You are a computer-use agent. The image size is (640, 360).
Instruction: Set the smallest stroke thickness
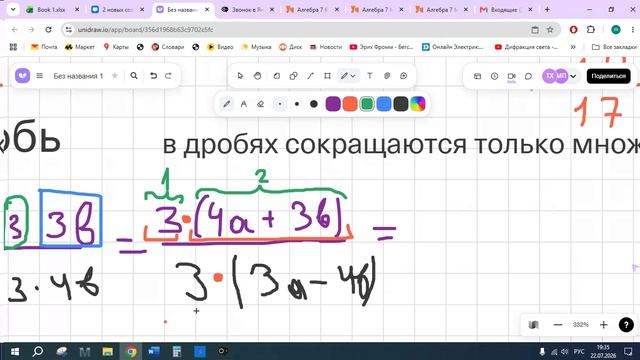point(280,104)
